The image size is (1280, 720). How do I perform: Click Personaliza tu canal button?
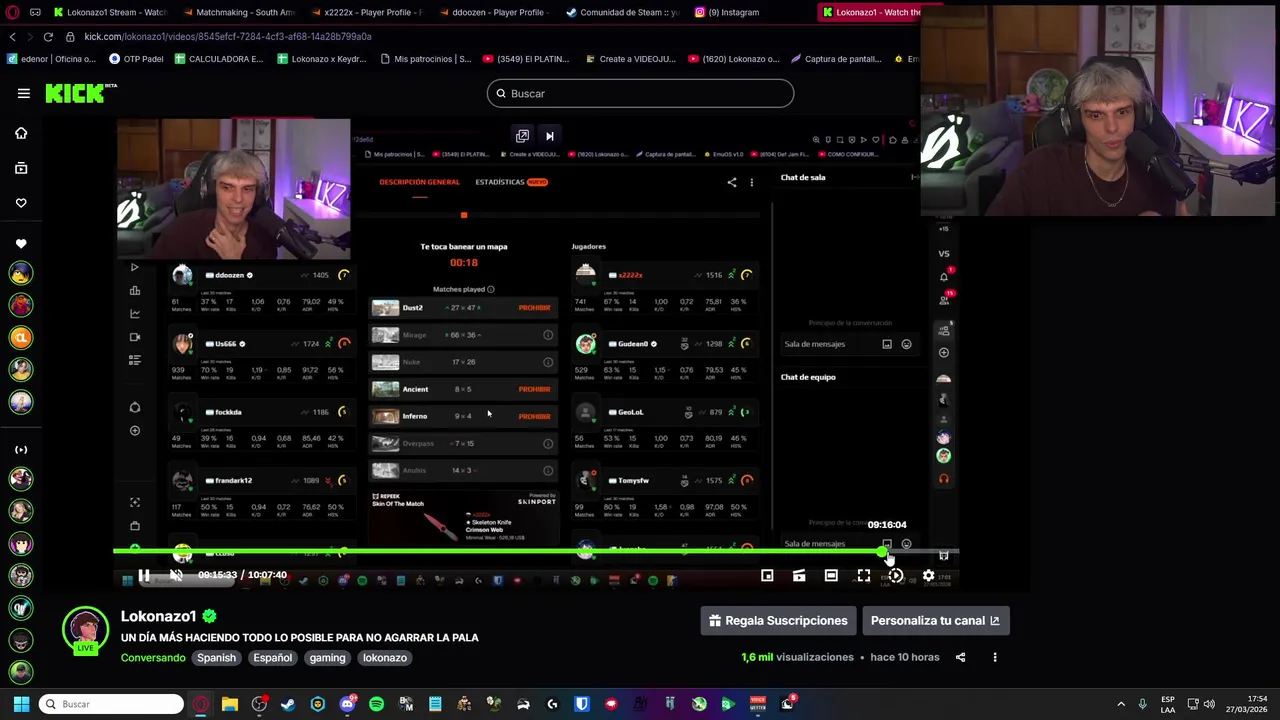(935, 620)
